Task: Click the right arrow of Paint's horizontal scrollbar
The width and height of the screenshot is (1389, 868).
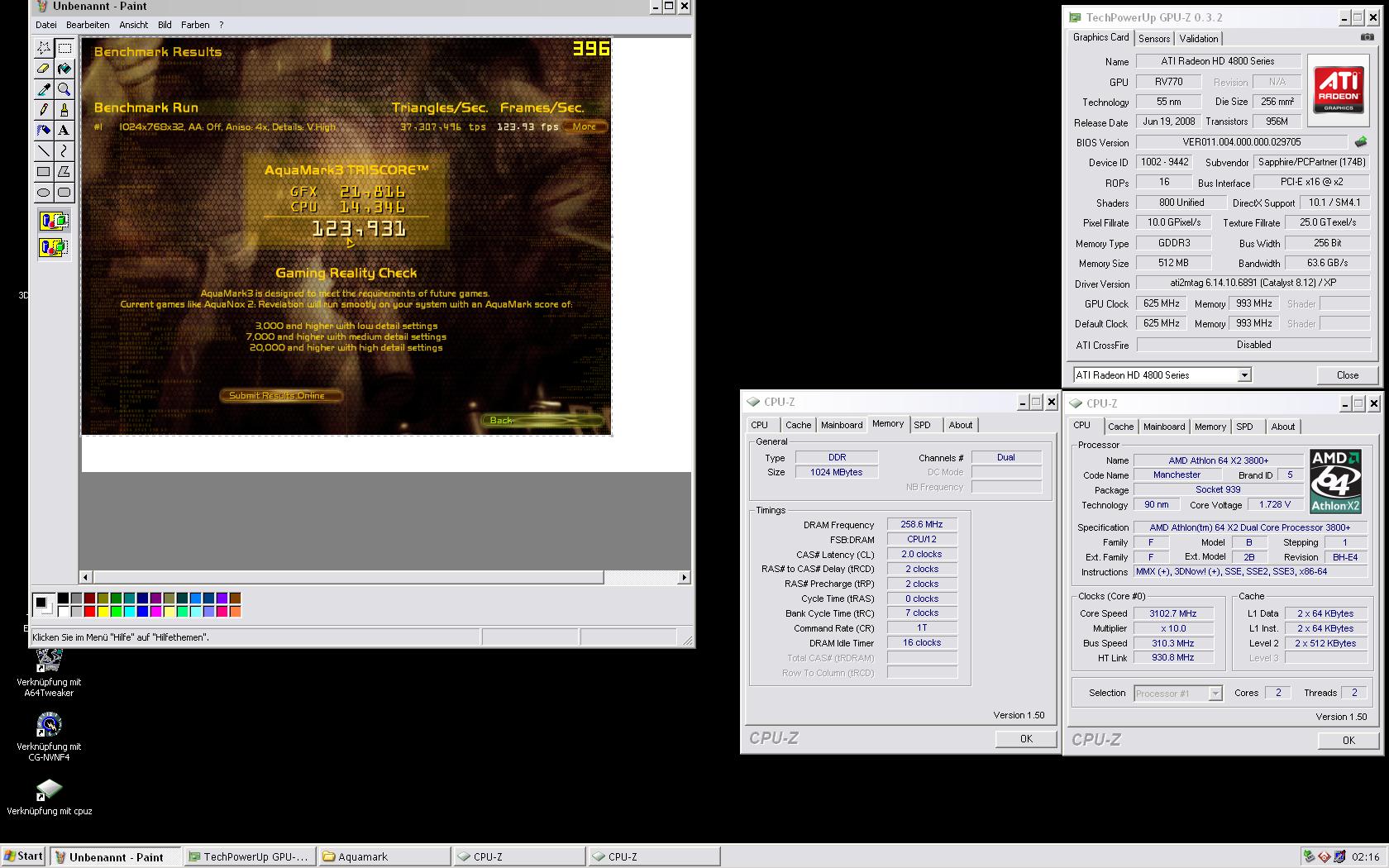Action: click(x=684, y=577)
